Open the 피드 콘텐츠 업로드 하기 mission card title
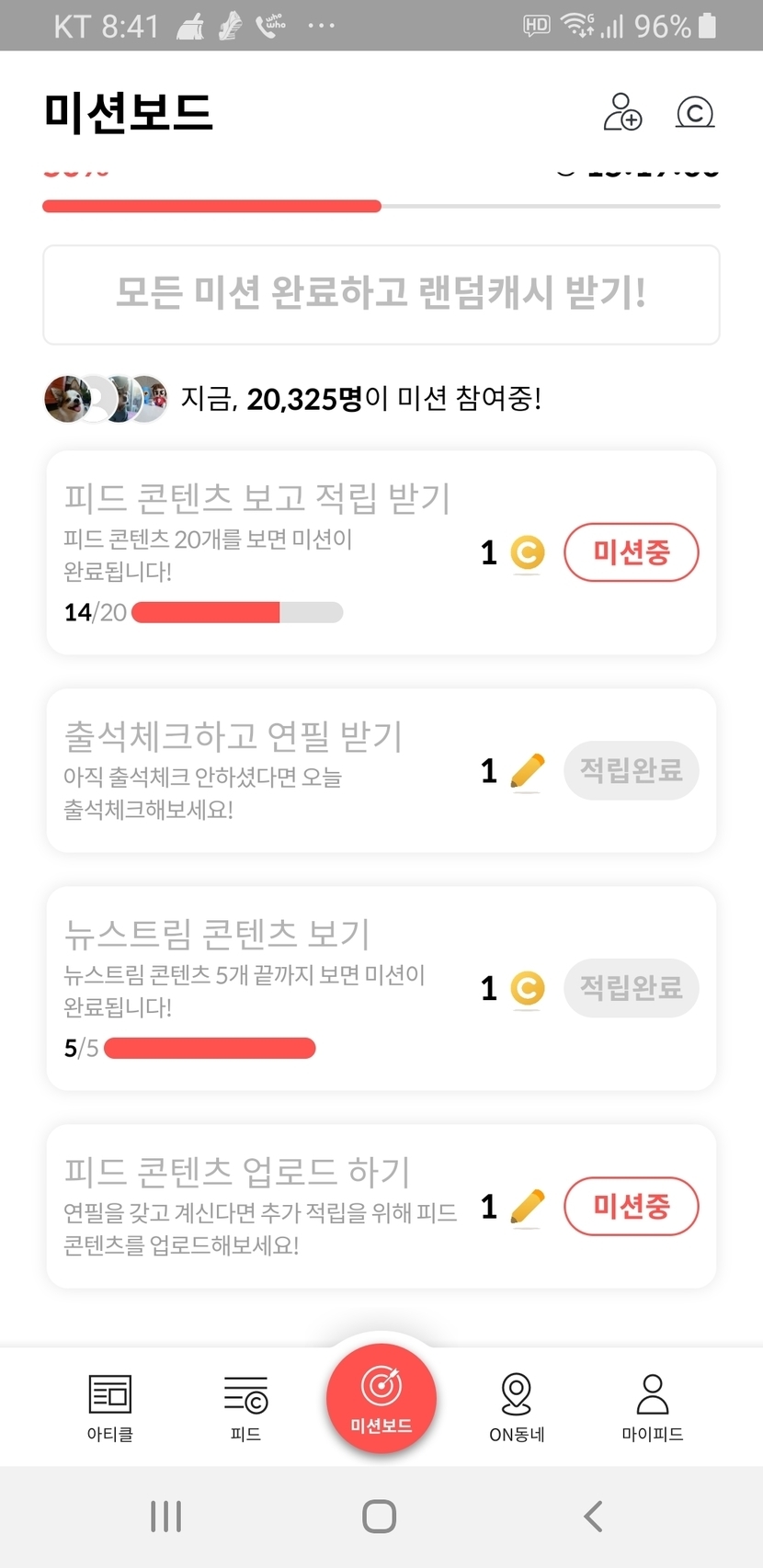Screen dimensions: 763x1568 (237, 1172)
